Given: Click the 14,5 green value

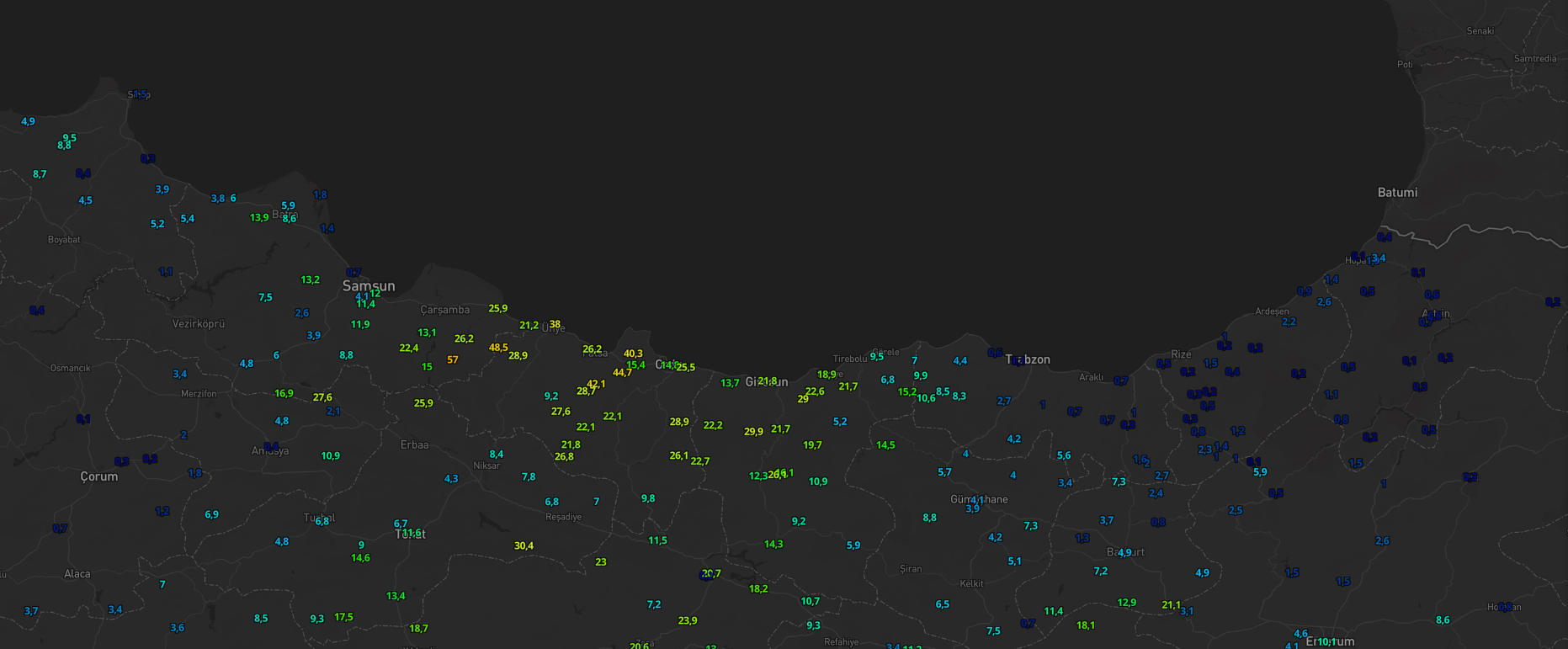Looking at the screenshot, I should click(x=885, y=444).
